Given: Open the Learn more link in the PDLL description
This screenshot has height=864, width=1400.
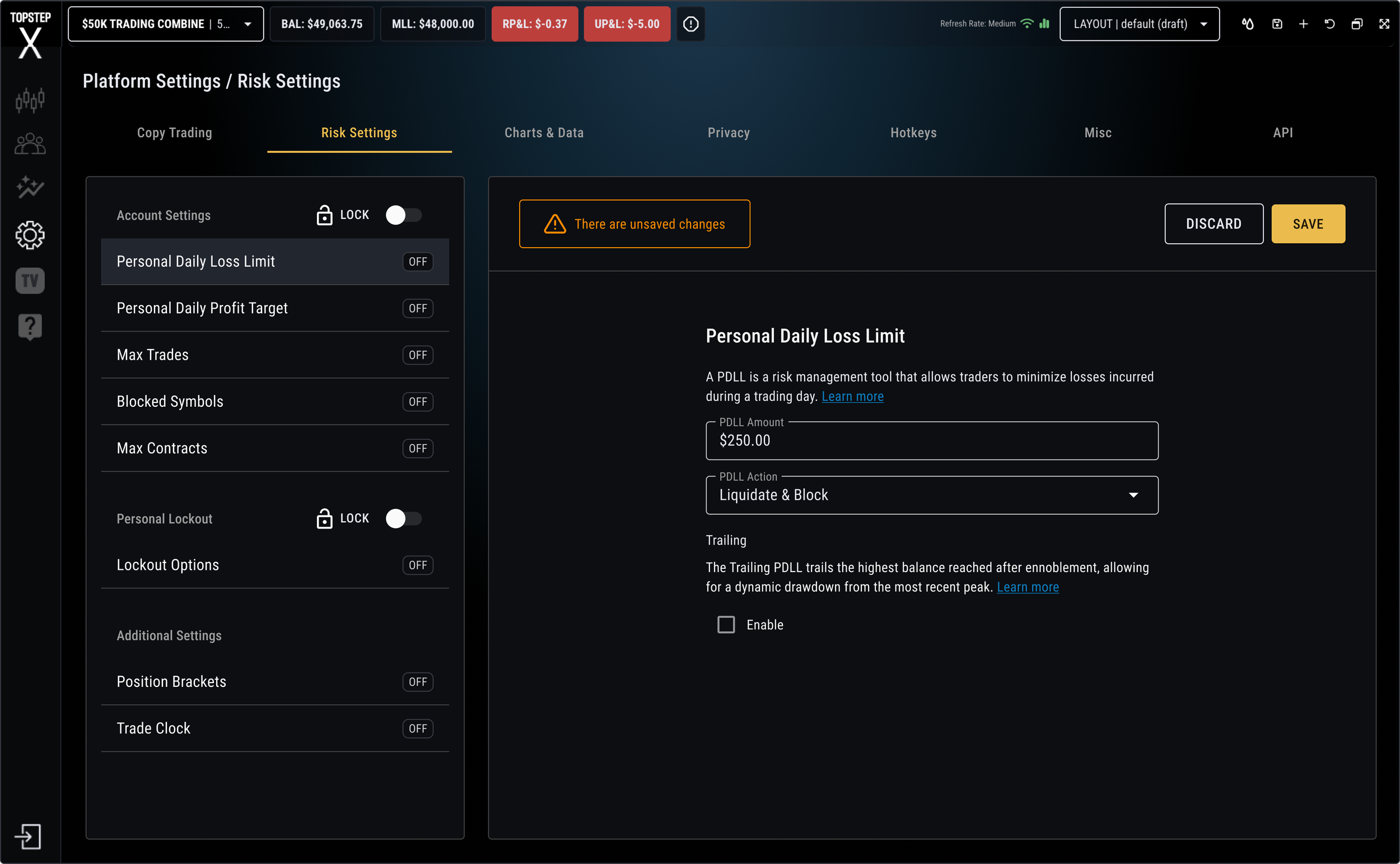Looking at the screenshot, I should pyautogui.click(x=852, y=397).
